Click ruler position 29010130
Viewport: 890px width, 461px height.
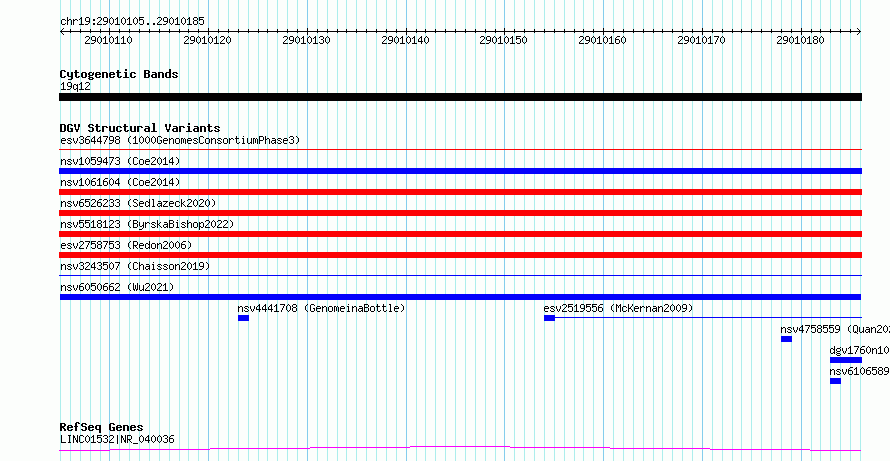pyautogui.click(x=307, y=40)
